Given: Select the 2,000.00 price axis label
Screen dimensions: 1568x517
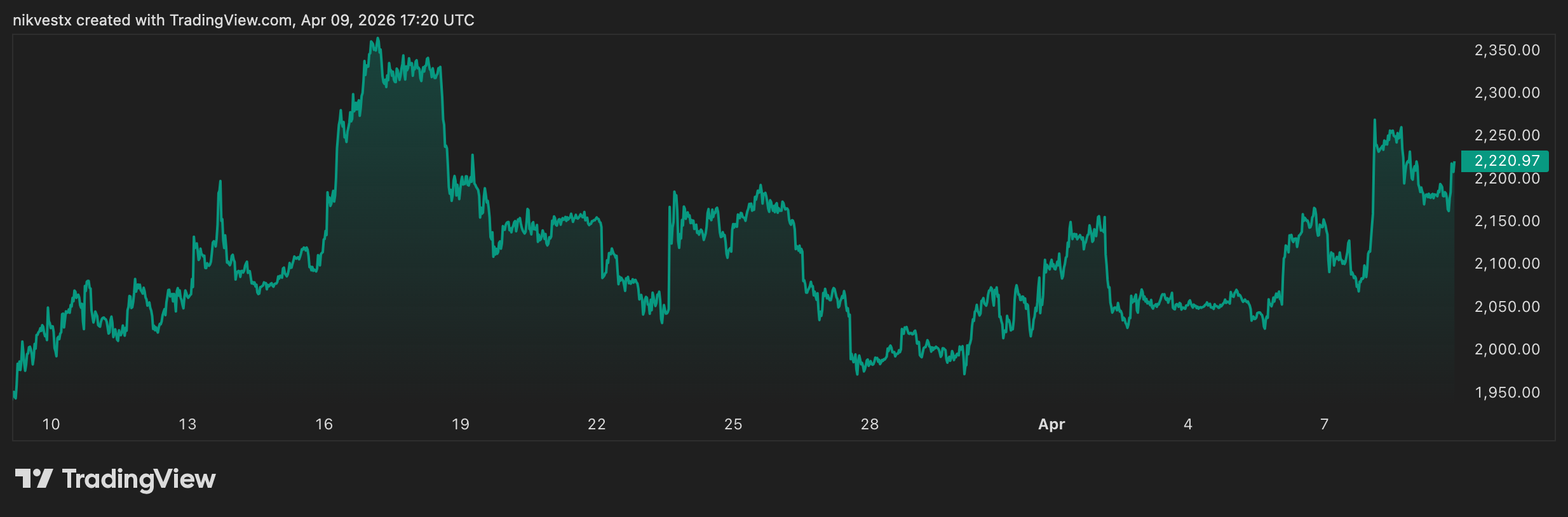Looking at the screenshot, I should tap(1507, 349).
